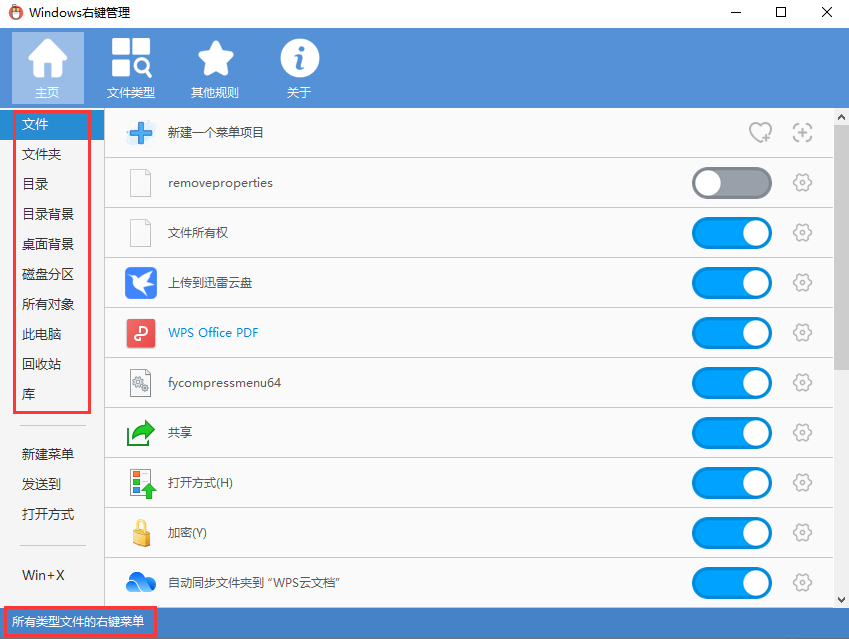Open settings gear for WPS Office PDF
This screenshot has width=849, height=639.
802,332
